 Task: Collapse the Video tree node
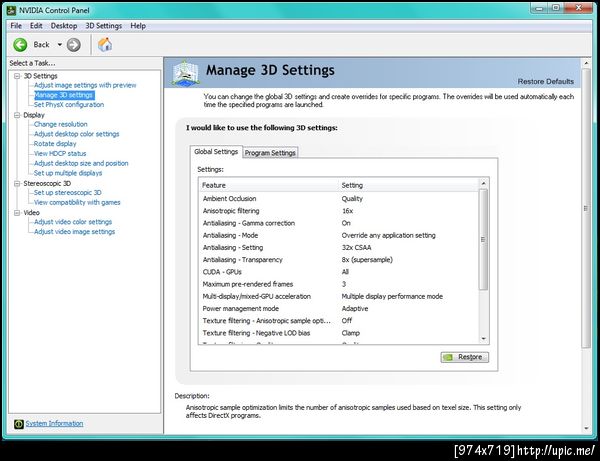pyautogui.click(x=17, y=212)
